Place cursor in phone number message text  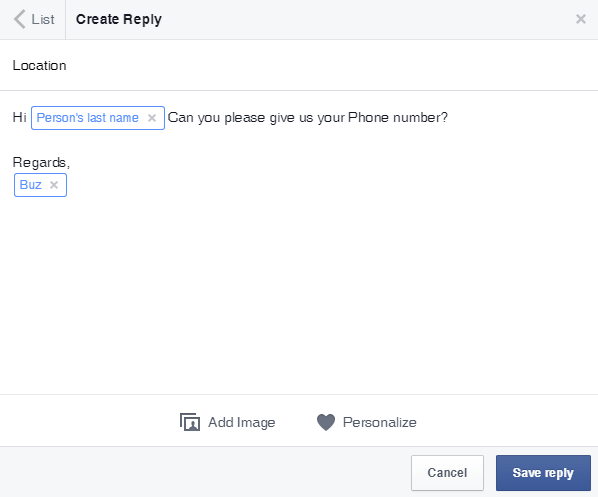[x=308, y=117]
